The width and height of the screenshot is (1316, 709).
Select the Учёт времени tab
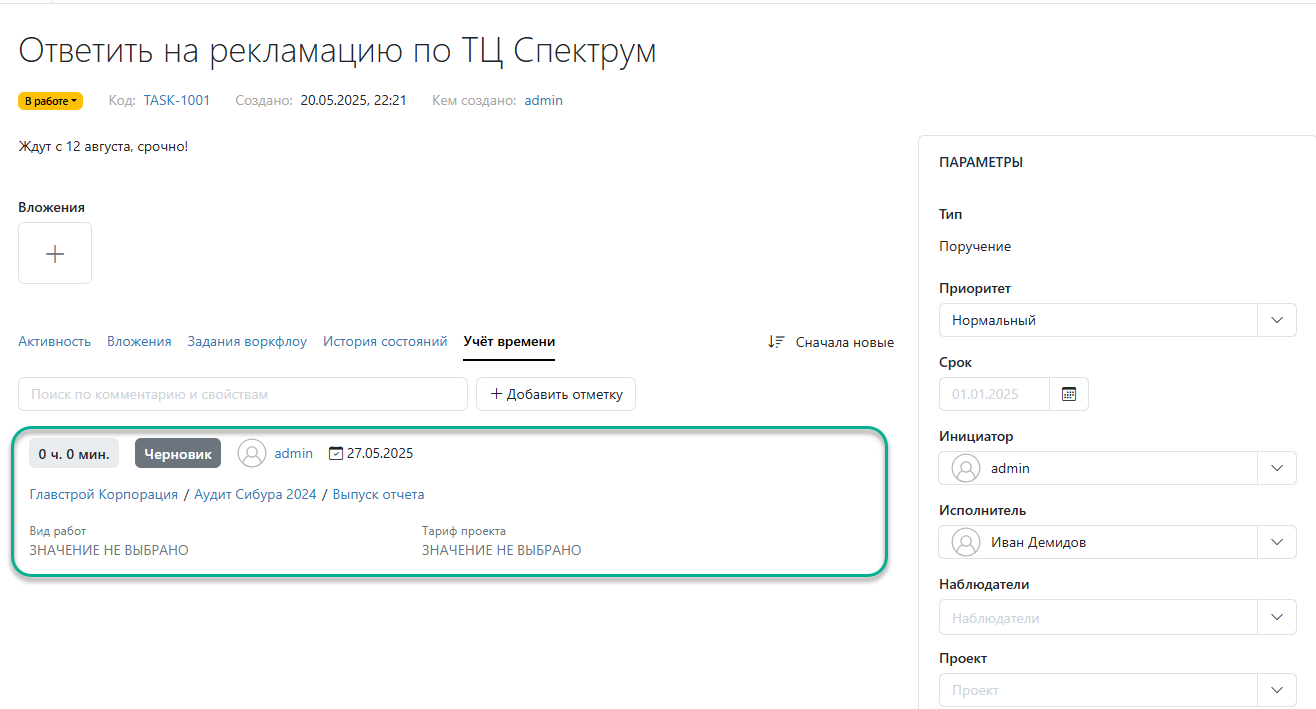click(509, 342)
